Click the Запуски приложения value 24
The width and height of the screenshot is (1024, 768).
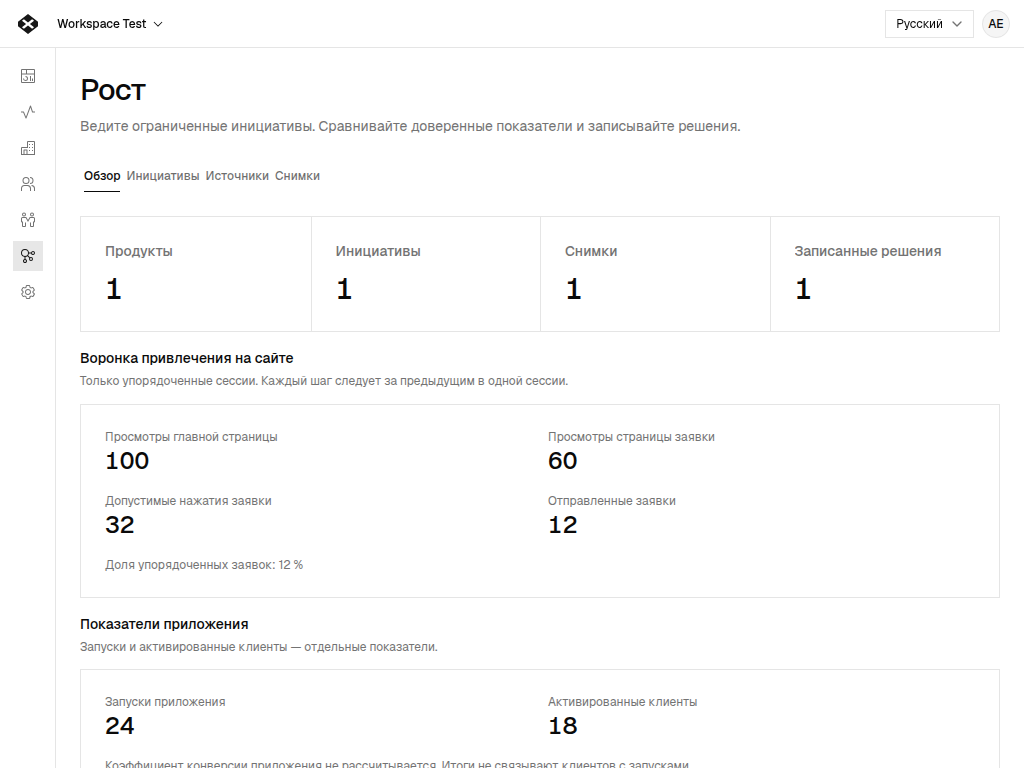[120, 726]
